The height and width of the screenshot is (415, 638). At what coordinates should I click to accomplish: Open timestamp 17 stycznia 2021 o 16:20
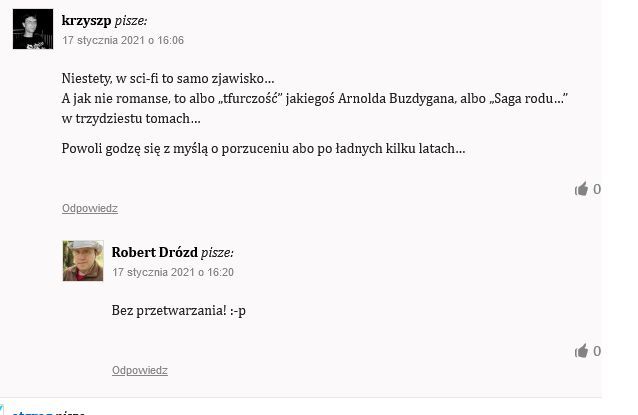173,272
